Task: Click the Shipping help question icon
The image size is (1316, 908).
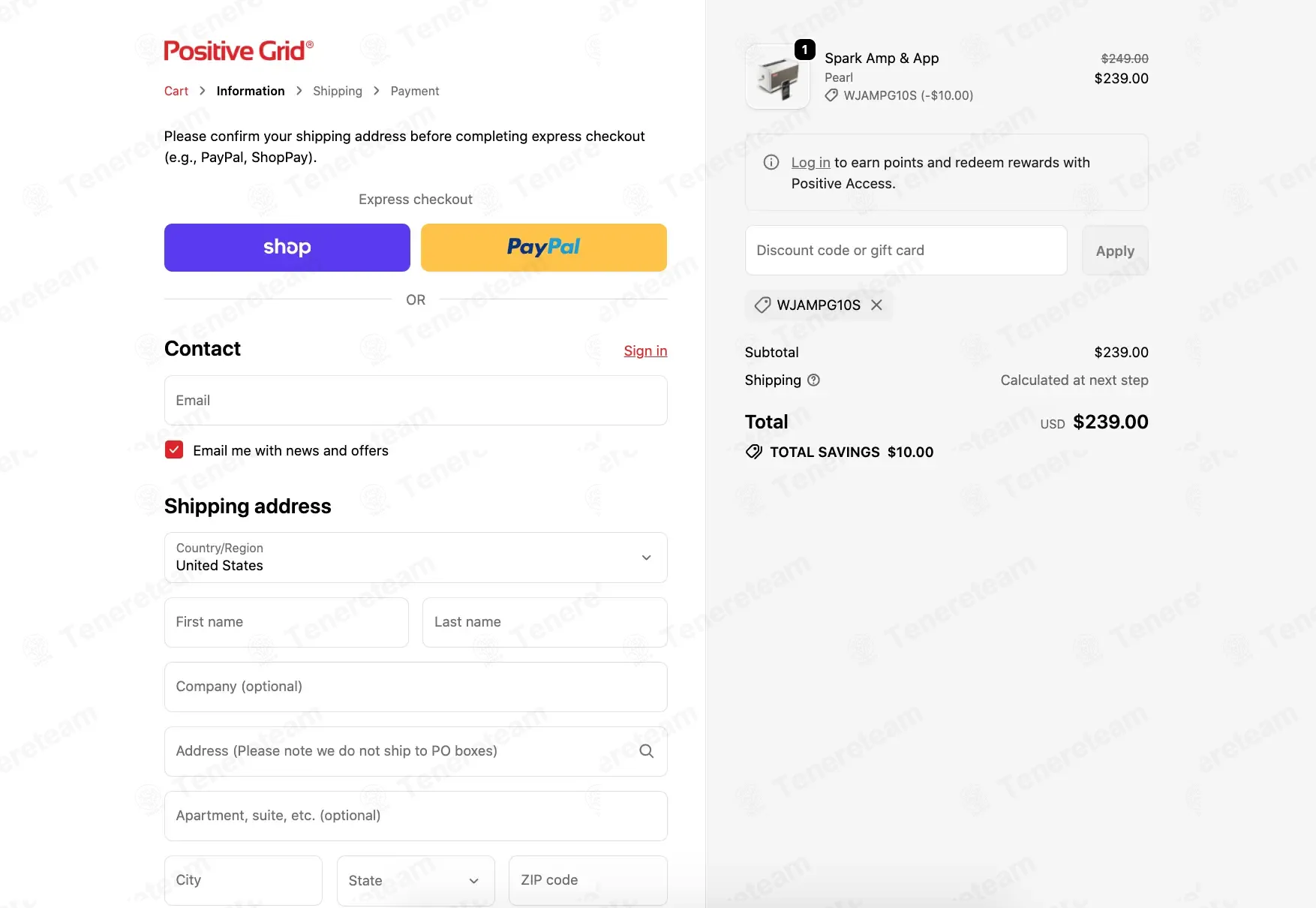Action: pos(813,380)
